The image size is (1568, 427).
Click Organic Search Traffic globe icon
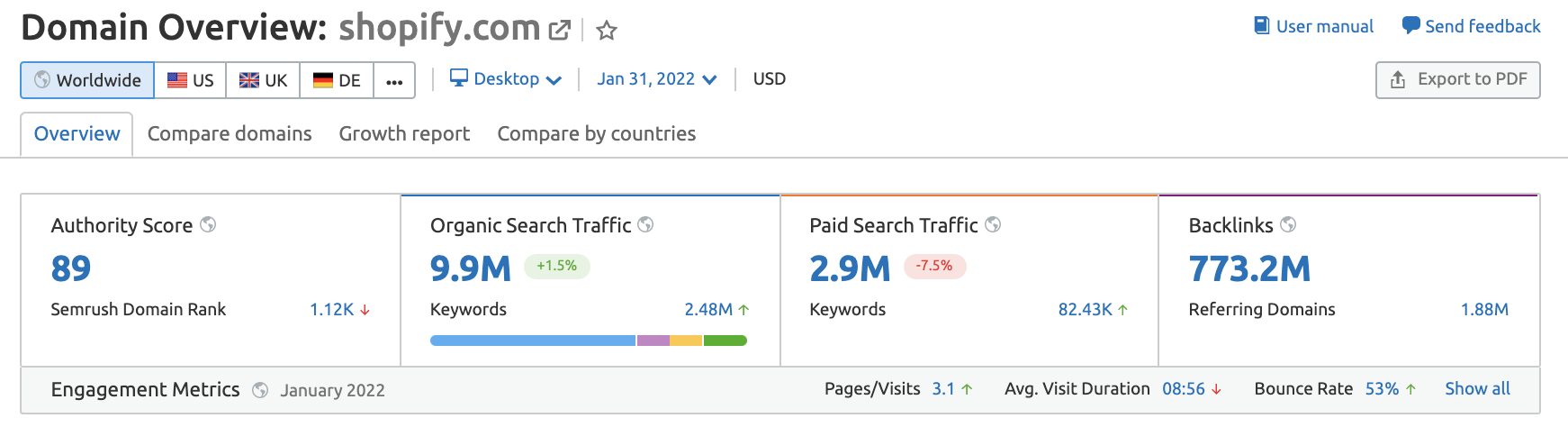click(x=645, y=224)
